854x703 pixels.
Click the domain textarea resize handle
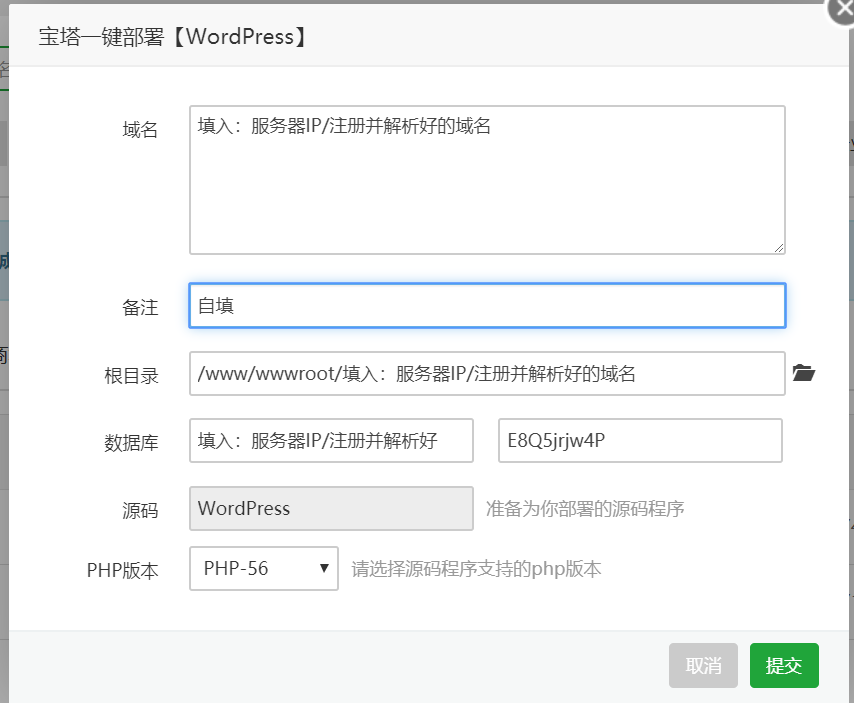point(778,247)
